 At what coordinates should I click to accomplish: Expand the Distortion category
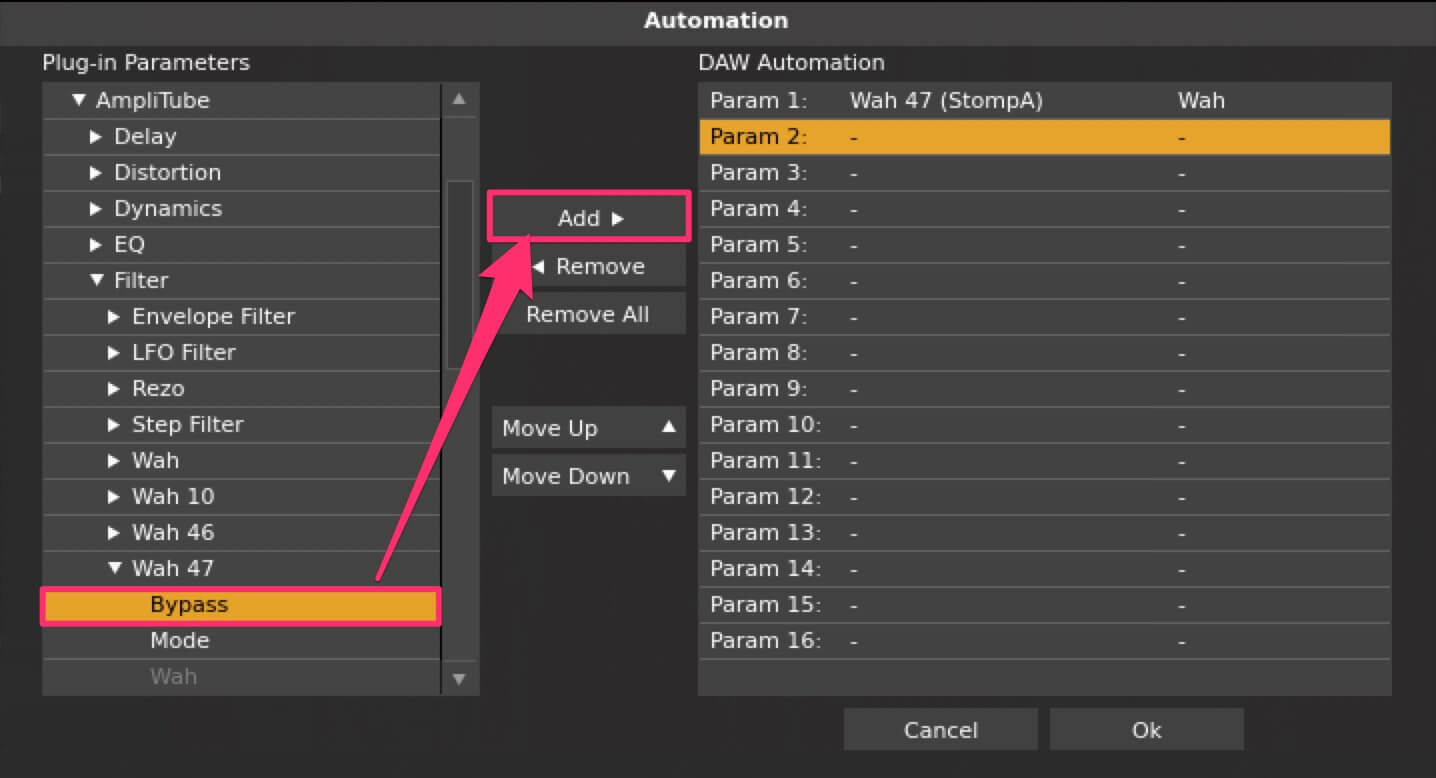pyautogui.click(x=96, y=173)
